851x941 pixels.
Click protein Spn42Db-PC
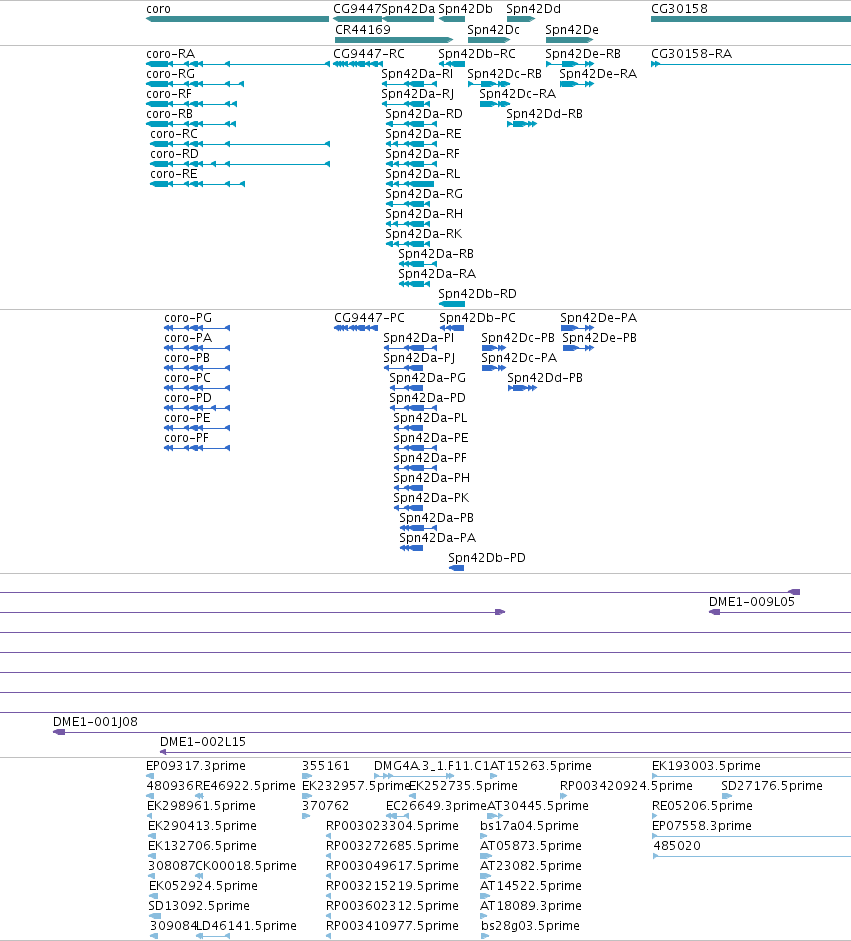pos(452,328)
